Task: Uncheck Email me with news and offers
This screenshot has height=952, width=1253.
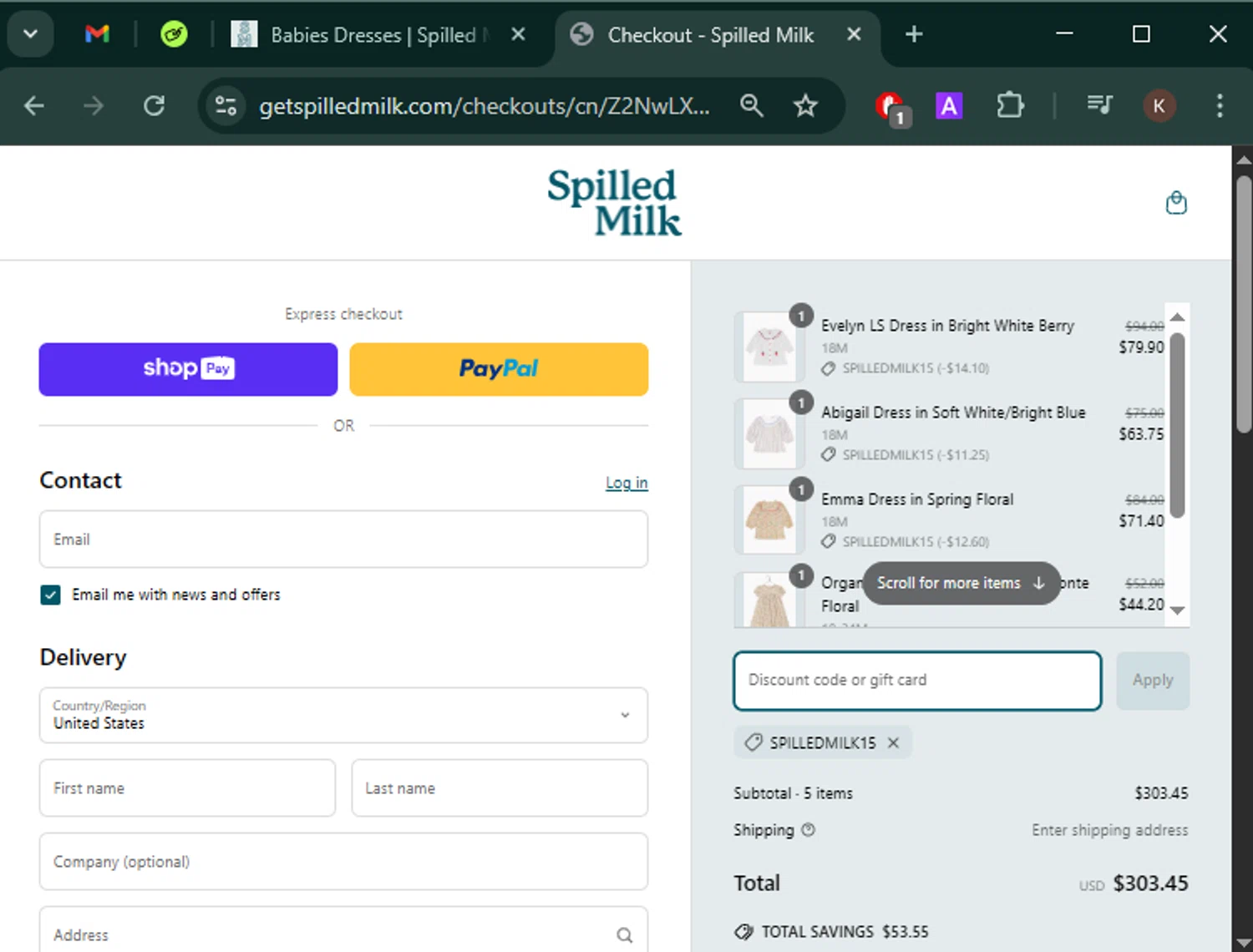Action: tap(50, 595)
